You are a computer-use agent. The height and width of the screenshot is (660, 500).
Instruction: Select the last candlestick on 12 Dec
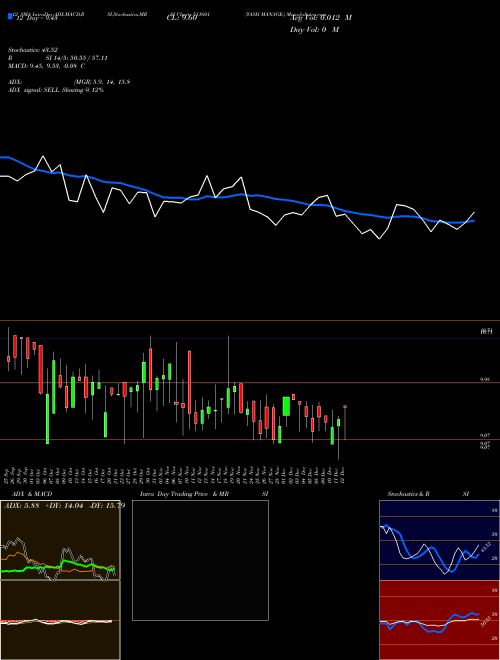coord(345,423)
